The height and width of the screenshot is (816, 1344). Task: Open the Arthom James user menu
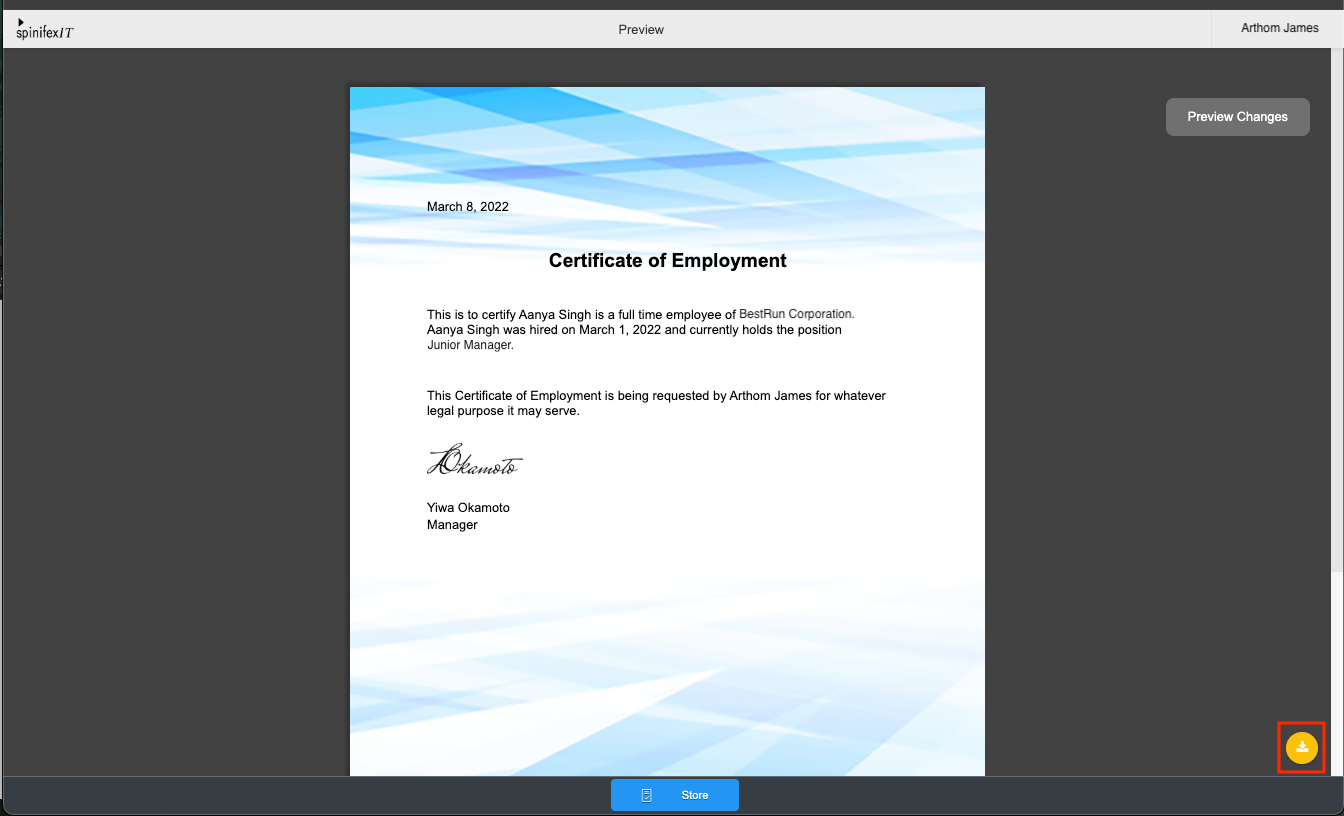coord(1279,28)
